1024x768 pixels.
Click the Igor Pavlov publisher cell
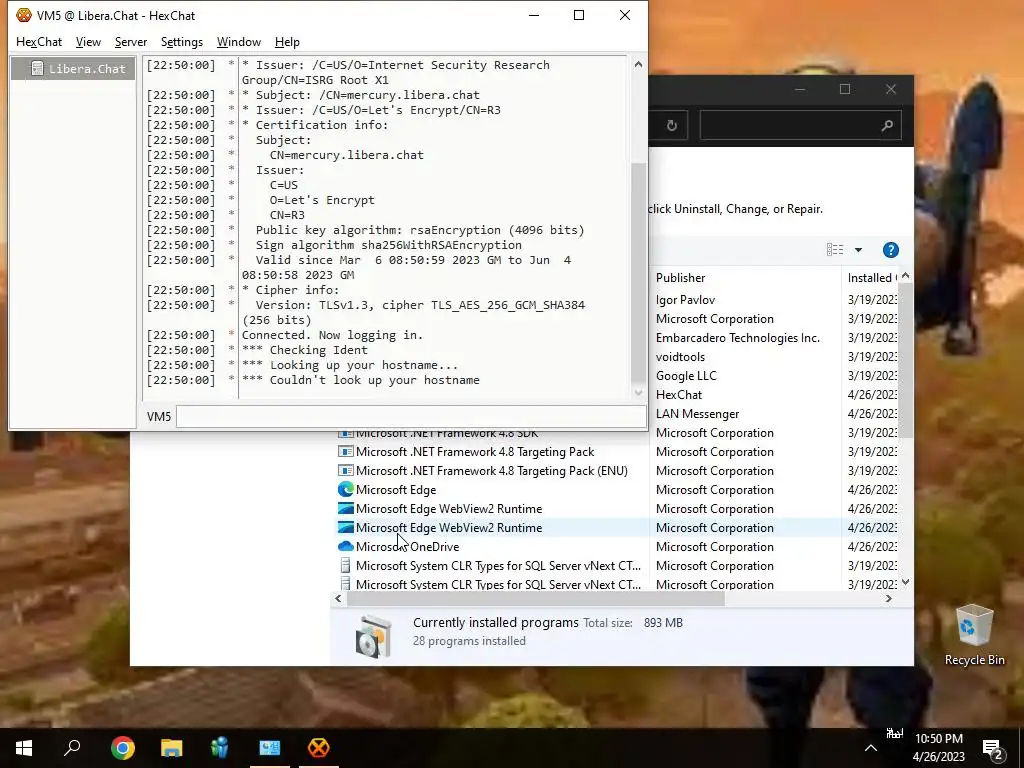[685, 300]
